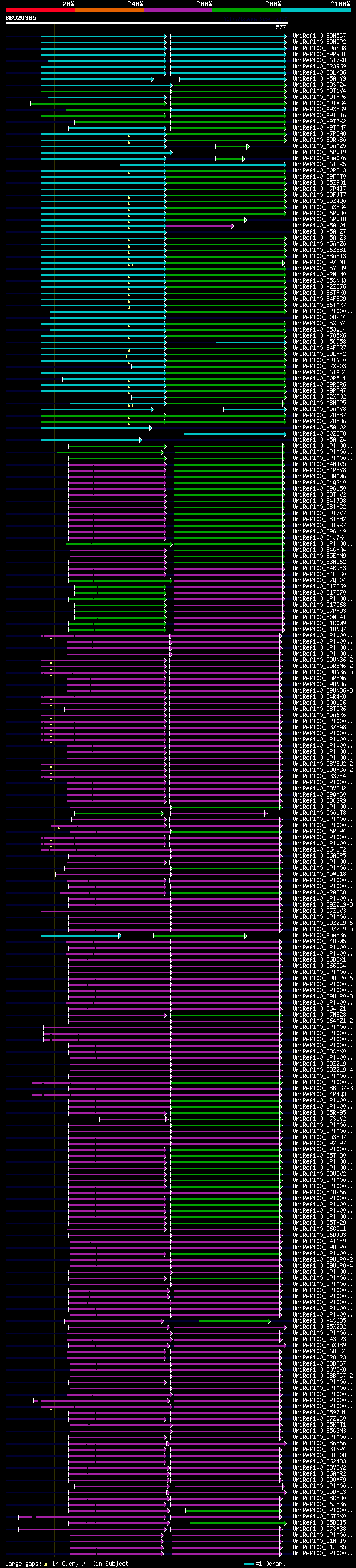The image size is (356, 1568).
Task: Select hit label UniRef100_A2WLM0
Action: (319, 275)
